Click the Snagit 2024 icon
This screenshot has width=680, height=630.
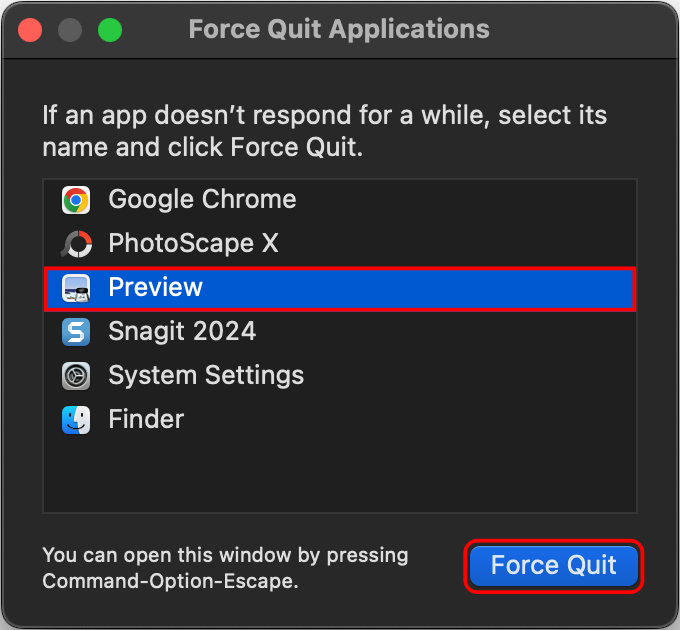[x=76, y=332]
